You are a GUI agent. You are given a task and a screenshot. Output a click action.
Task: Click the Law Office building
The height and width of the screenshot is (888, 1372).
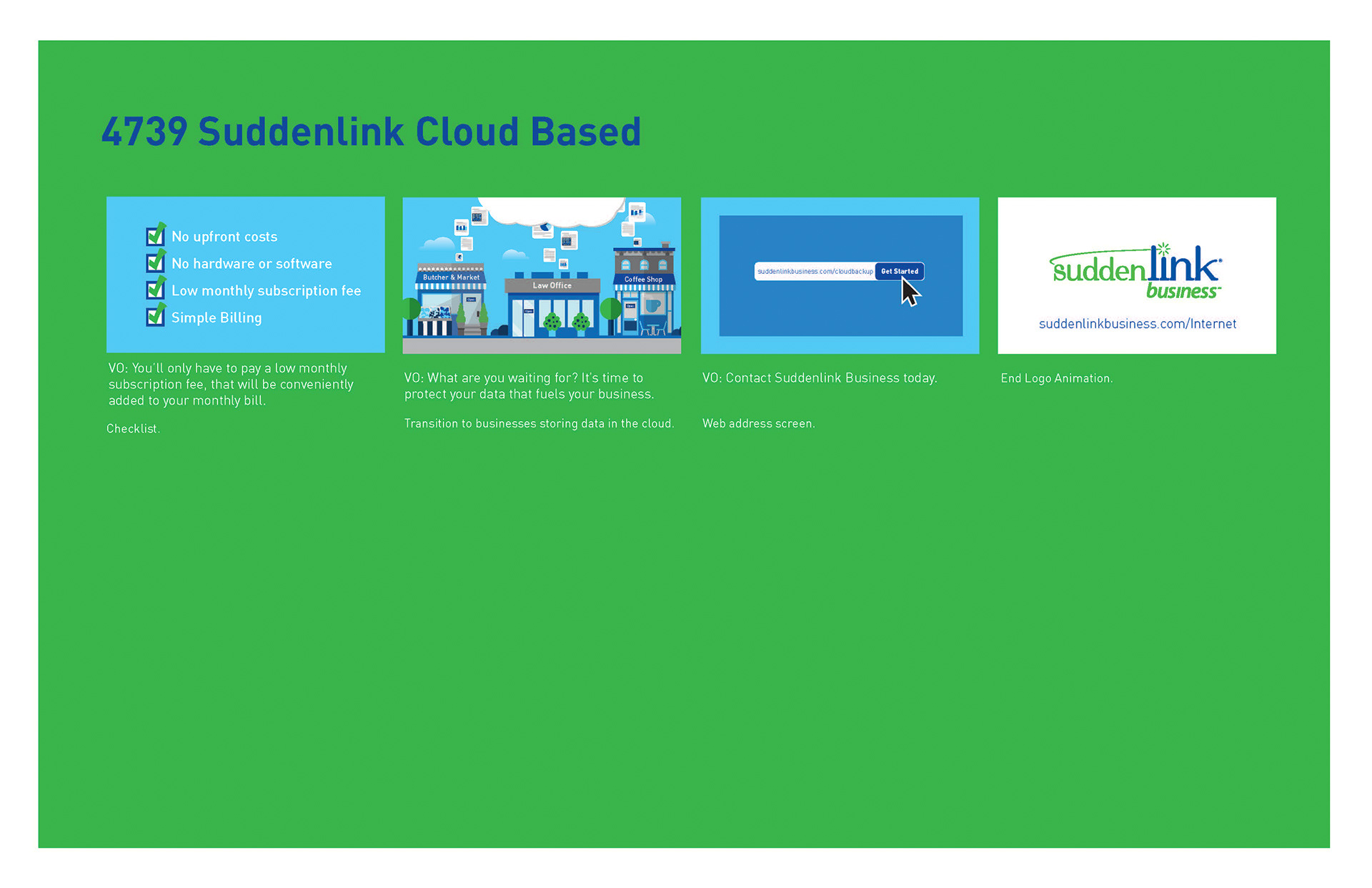click(552, 306)
